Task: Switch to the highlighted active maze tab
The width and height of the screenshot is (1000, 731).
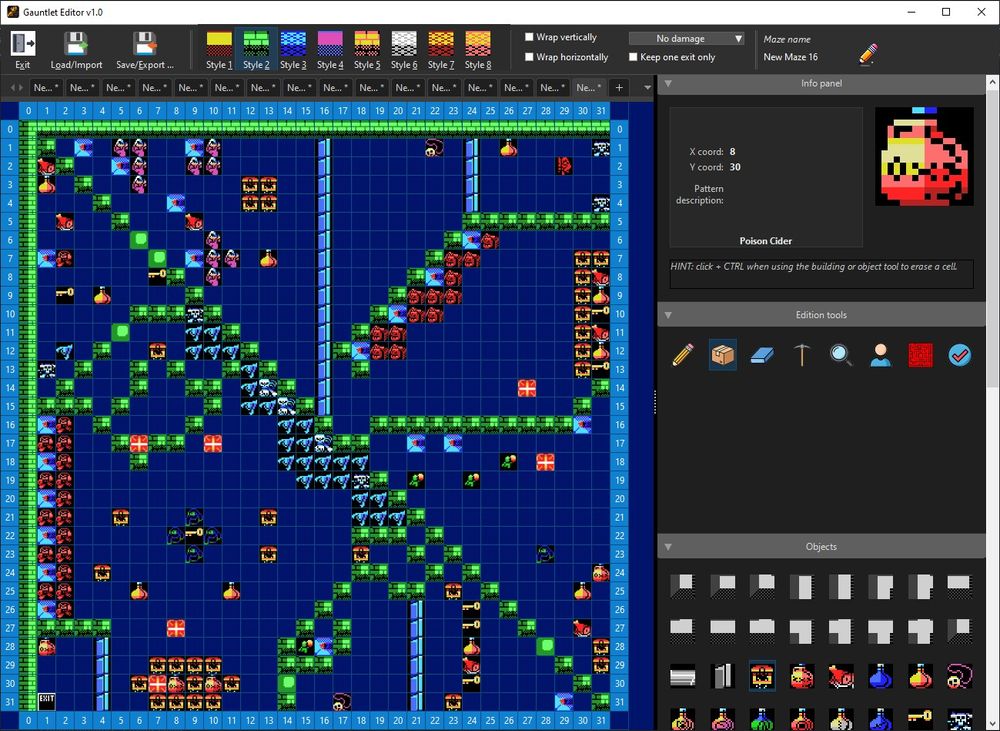Action: pos(589,87)
